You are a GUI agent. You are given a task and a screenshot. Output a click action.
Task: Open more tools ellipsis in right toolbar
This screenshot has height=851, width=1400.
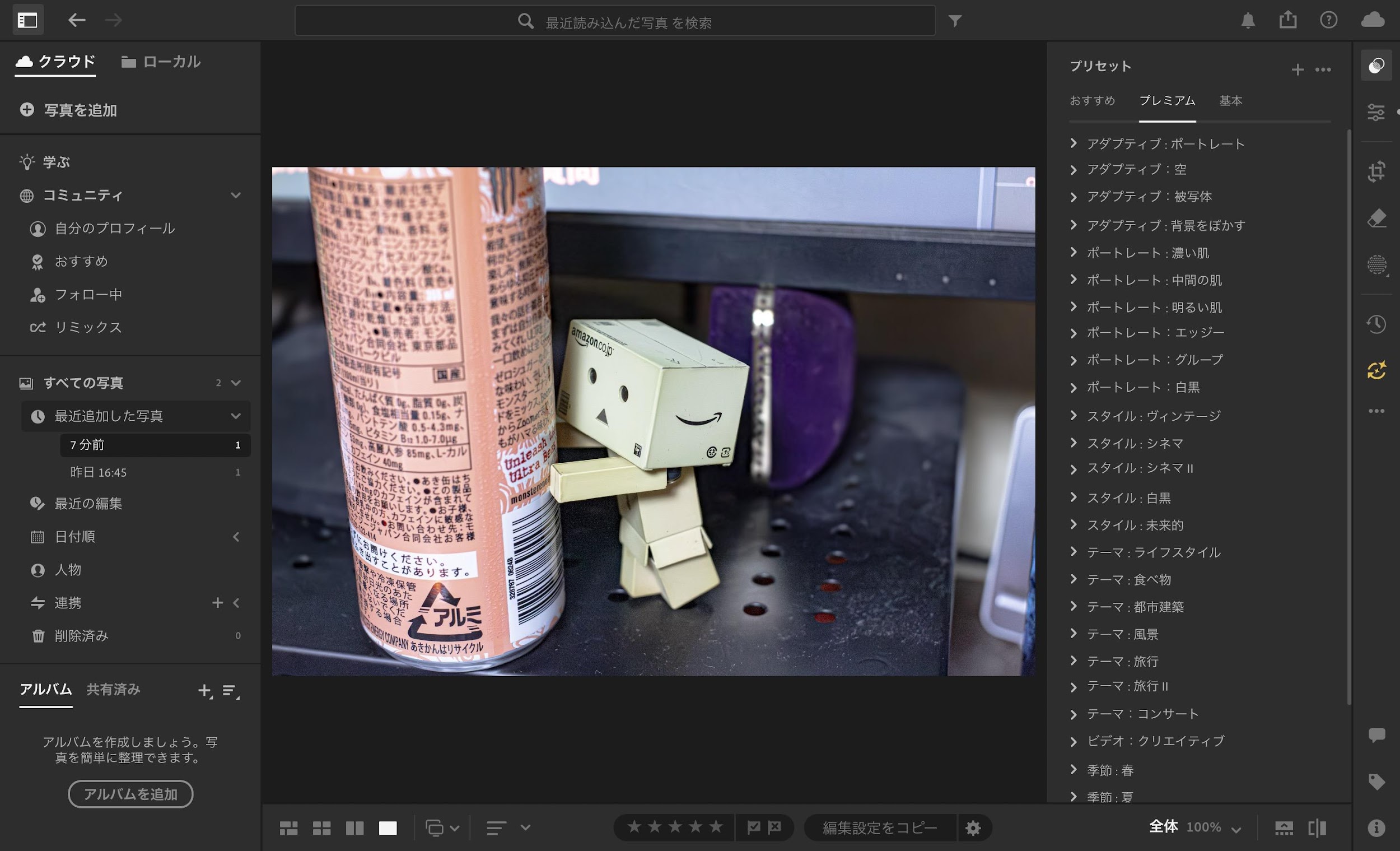(1376, 411)
